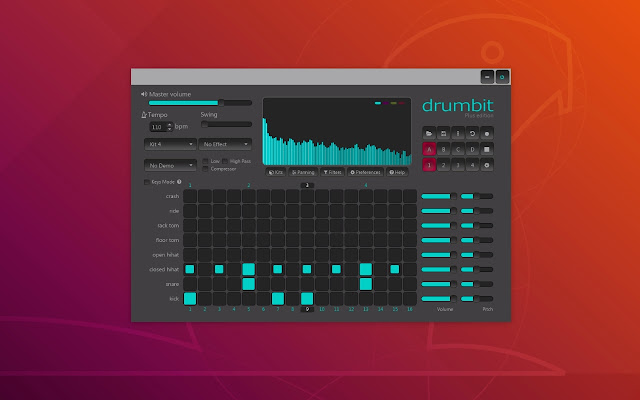
Task: Click the cyan analyzer legend swatch
Action: pos(378,103)
